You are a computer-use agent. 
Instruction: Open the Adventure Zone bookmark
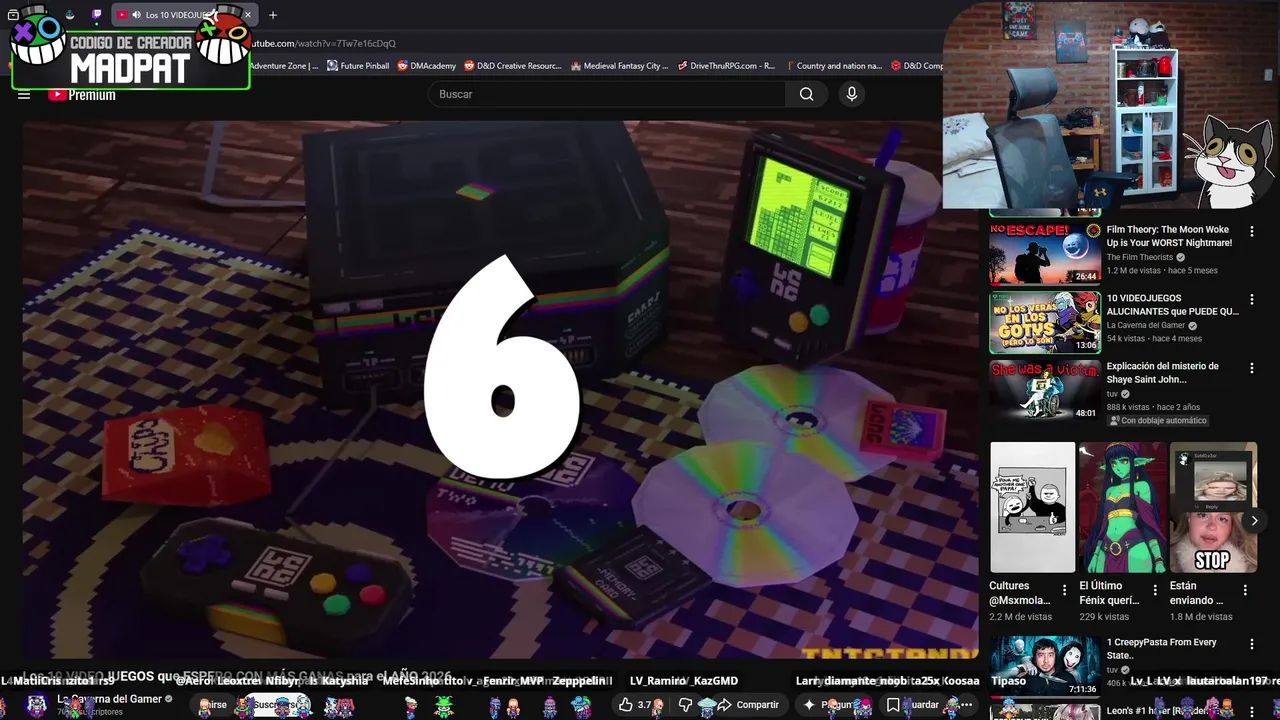[284, 66]
